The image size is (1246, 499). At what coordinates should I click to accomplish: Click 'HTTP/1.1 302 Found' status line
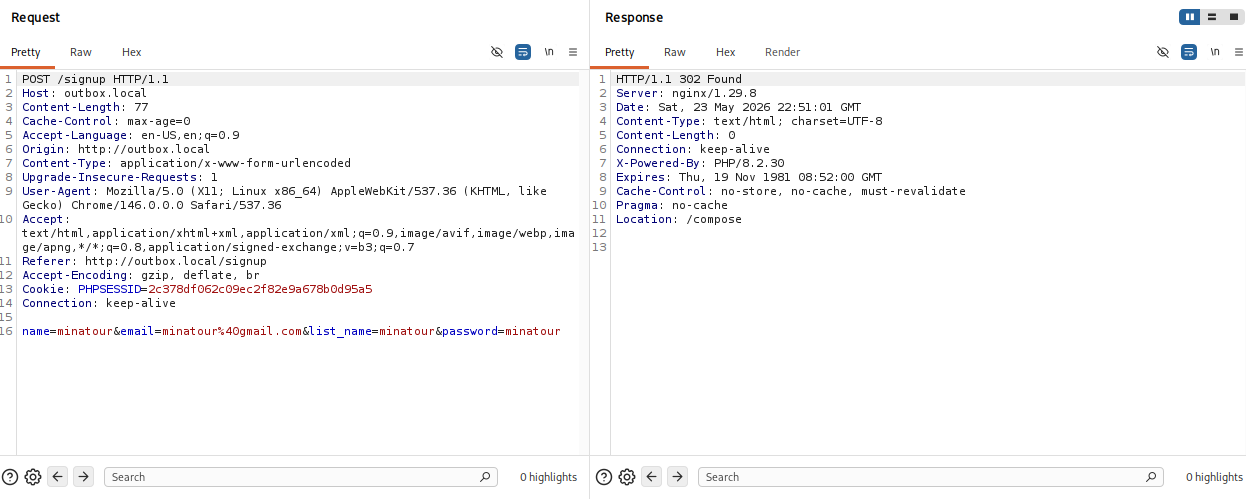pos(679,79)
